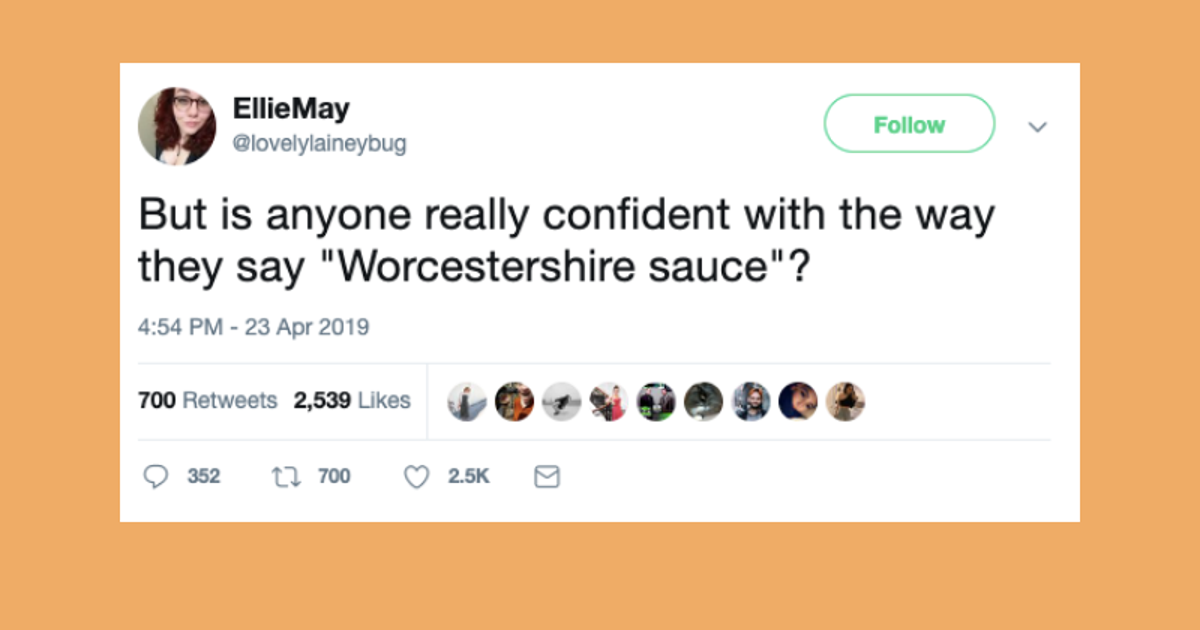Image resolution: width=1200 pixels, height=630 pixels.
Task: Click the first liker's avatar thumbnail
Action: coord(467,401)
